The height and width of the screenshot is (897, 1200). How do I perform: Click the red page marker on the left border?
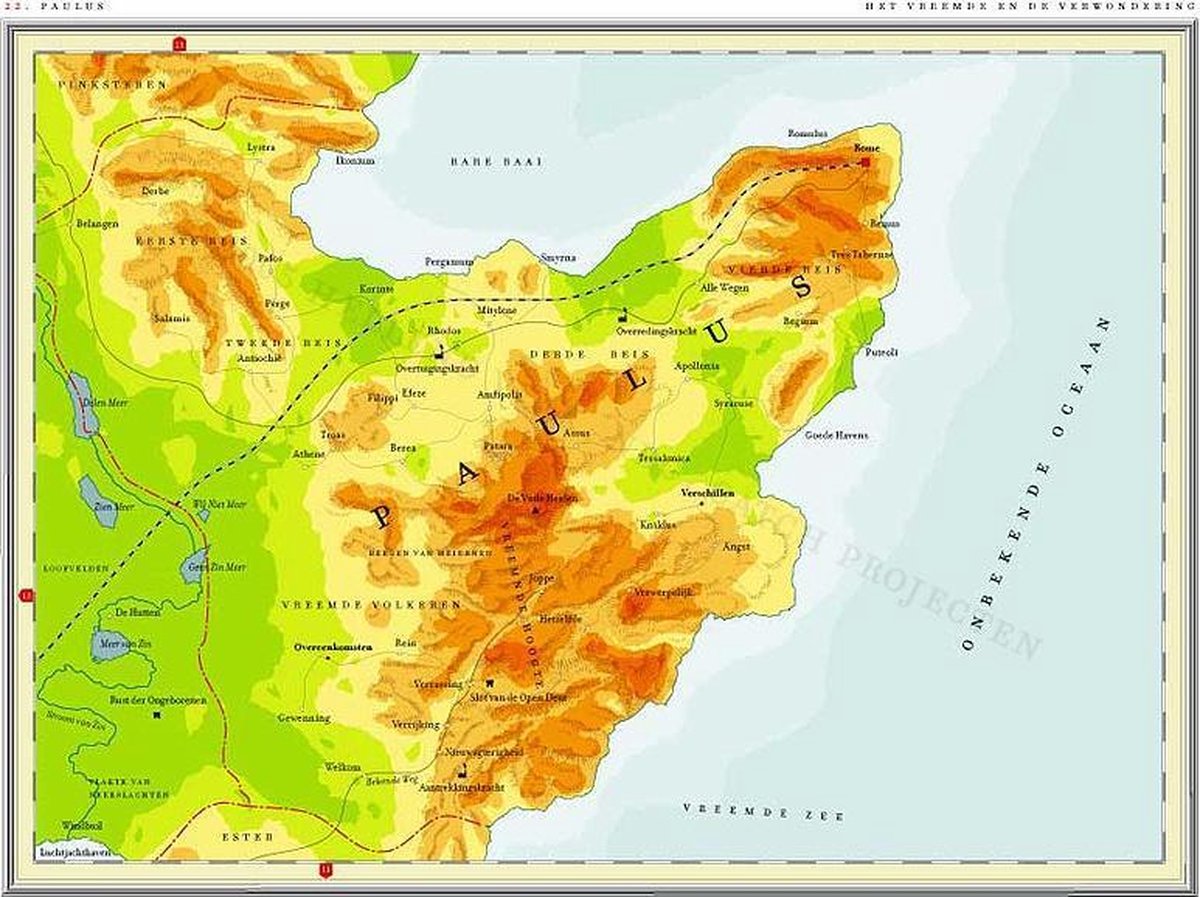click(27, 597)
